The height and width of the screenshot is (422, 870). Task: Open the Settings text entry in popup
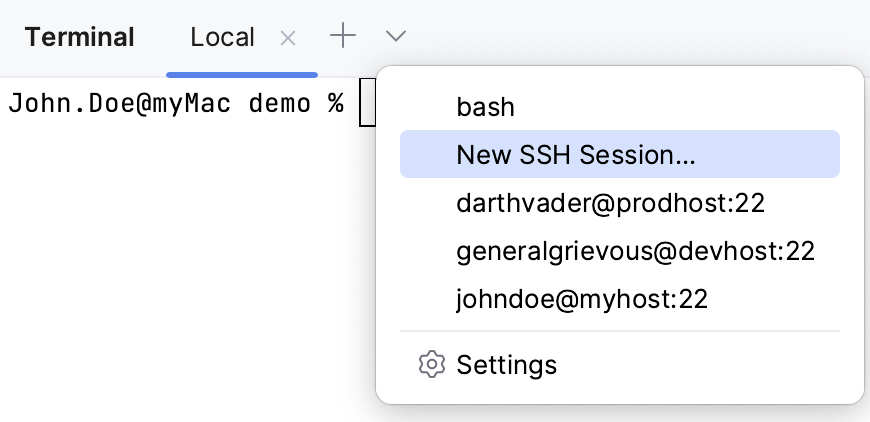(506, 364)
